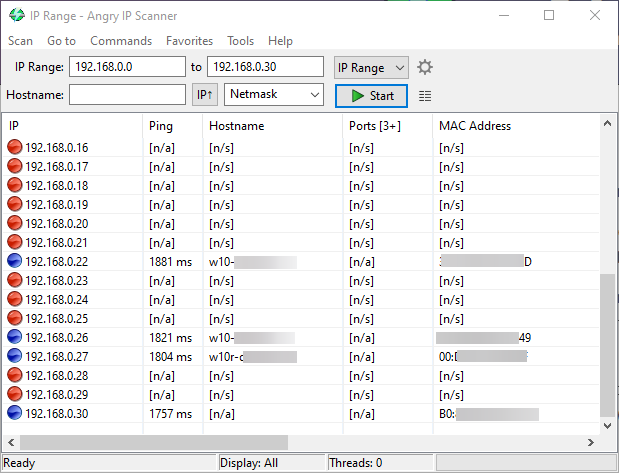
Task: Open the Favorites menu
Action: coord(189,41)
